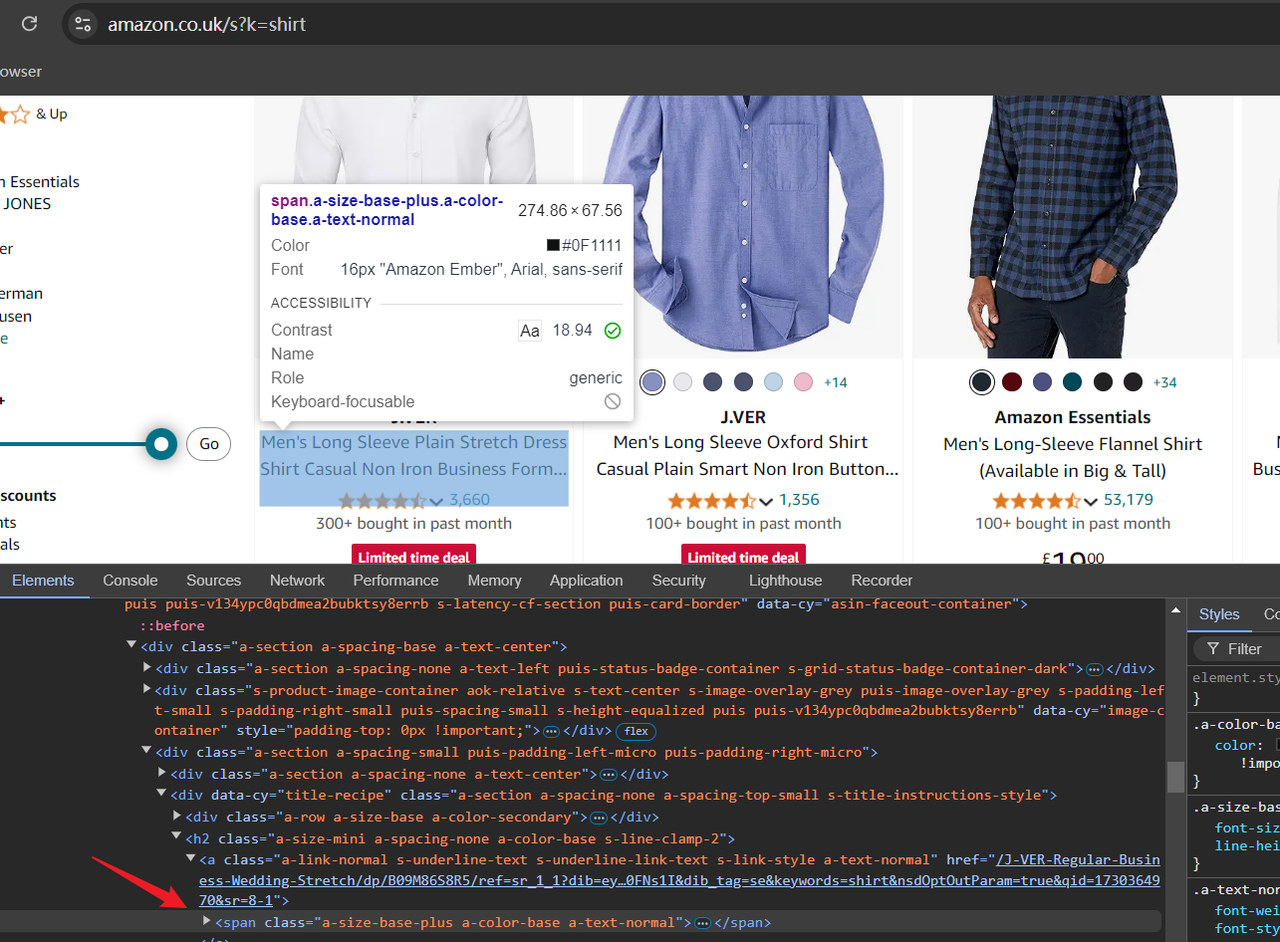The width and height of the screenshot is (1280, 942).
Task: Focus the address bar showing amazon.co.uk/s?k=shirt
Action: click(670, 24)
